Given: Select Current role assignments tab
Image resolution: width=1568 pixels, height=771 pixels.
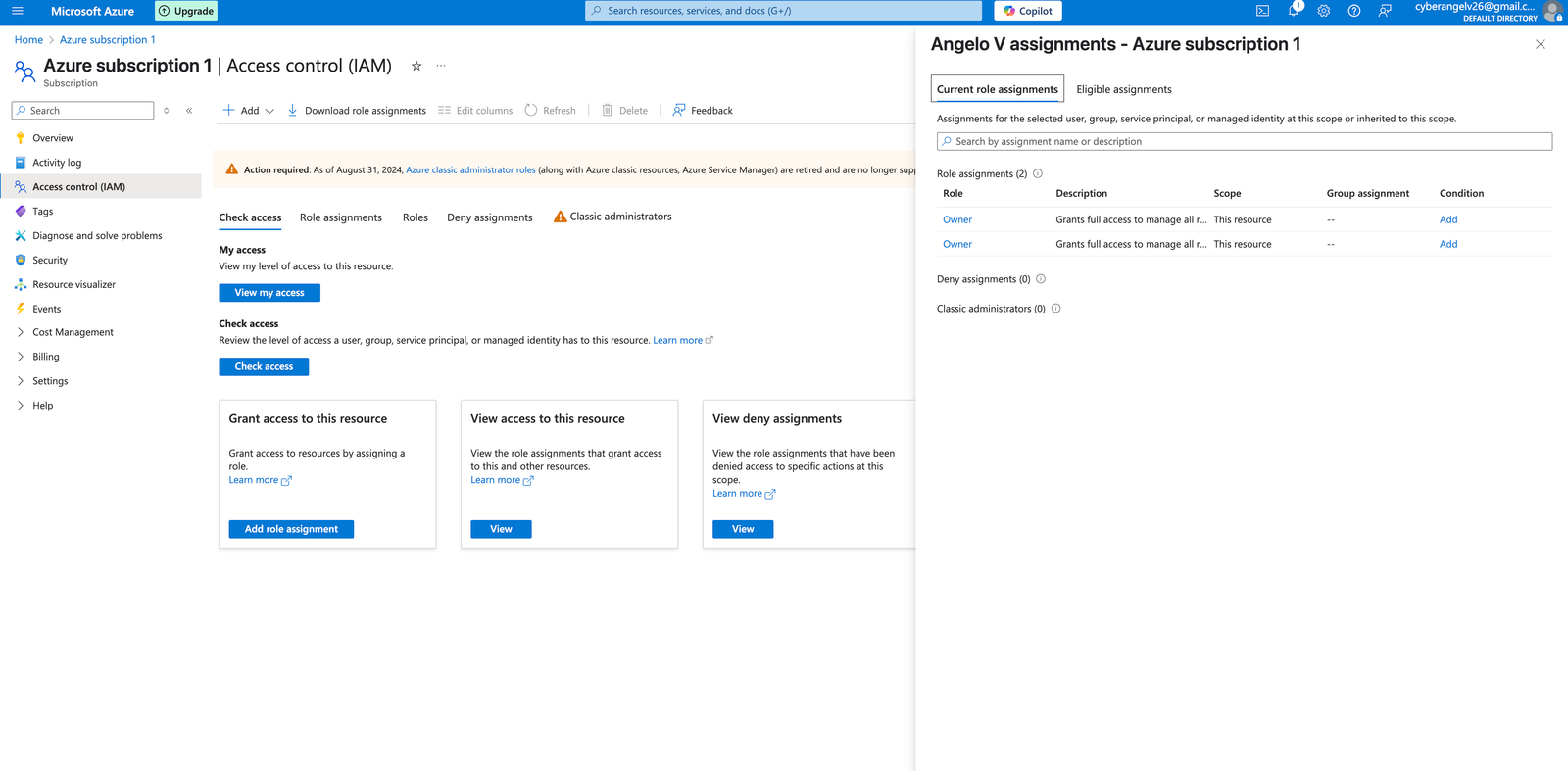Looking at the screenshot, I should pos(998,89).
